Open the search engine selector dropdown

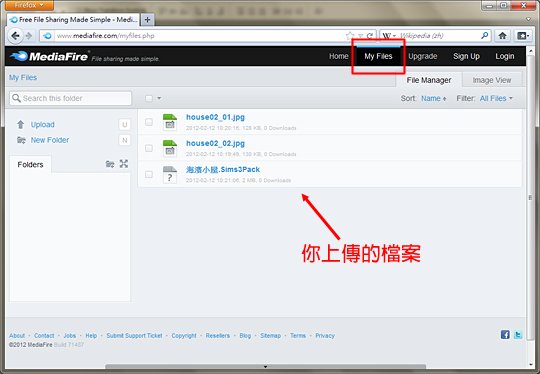pos(389,35)
